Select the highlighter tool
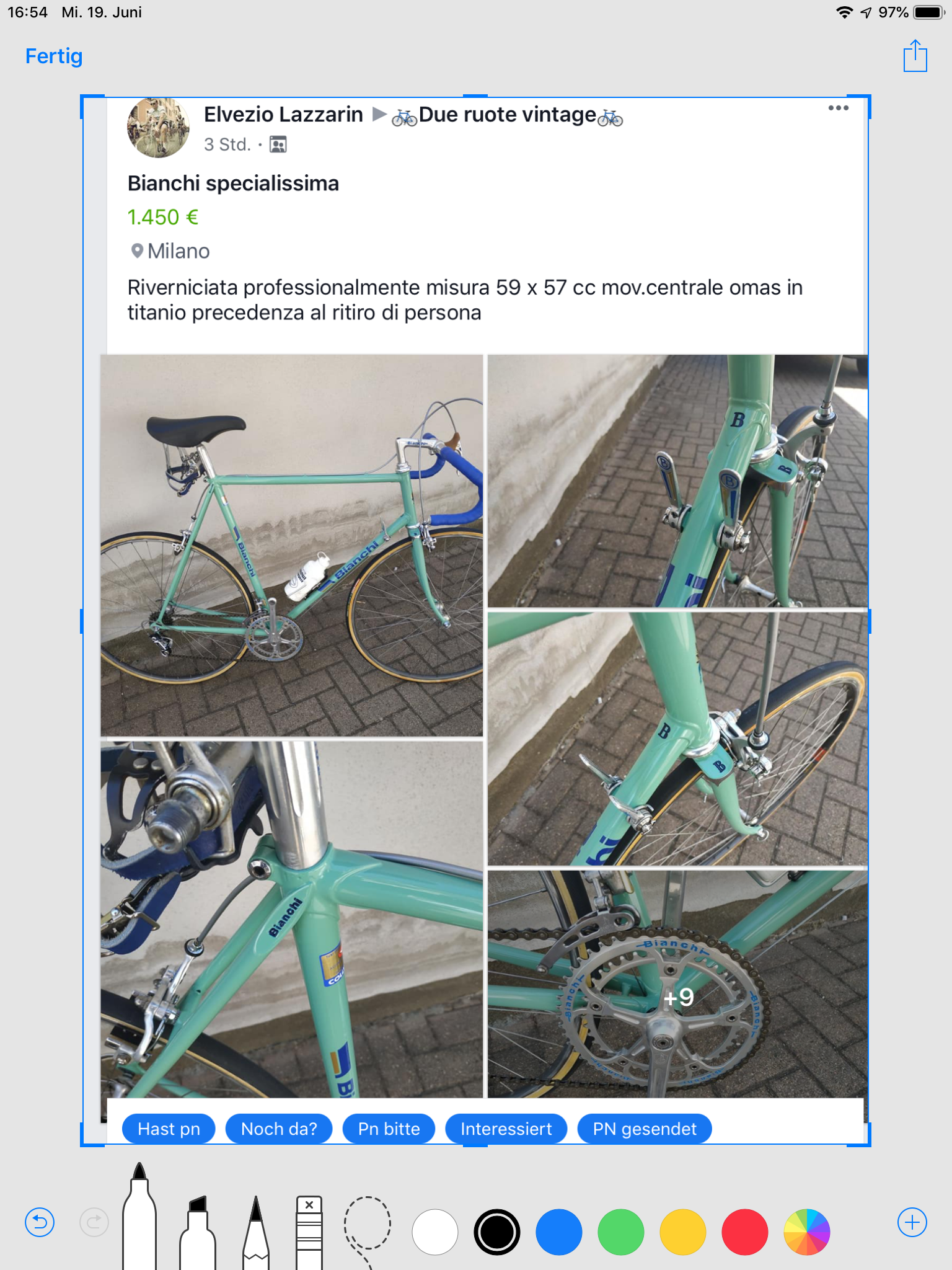952x1270 pixels. [x=198, y=1232]
